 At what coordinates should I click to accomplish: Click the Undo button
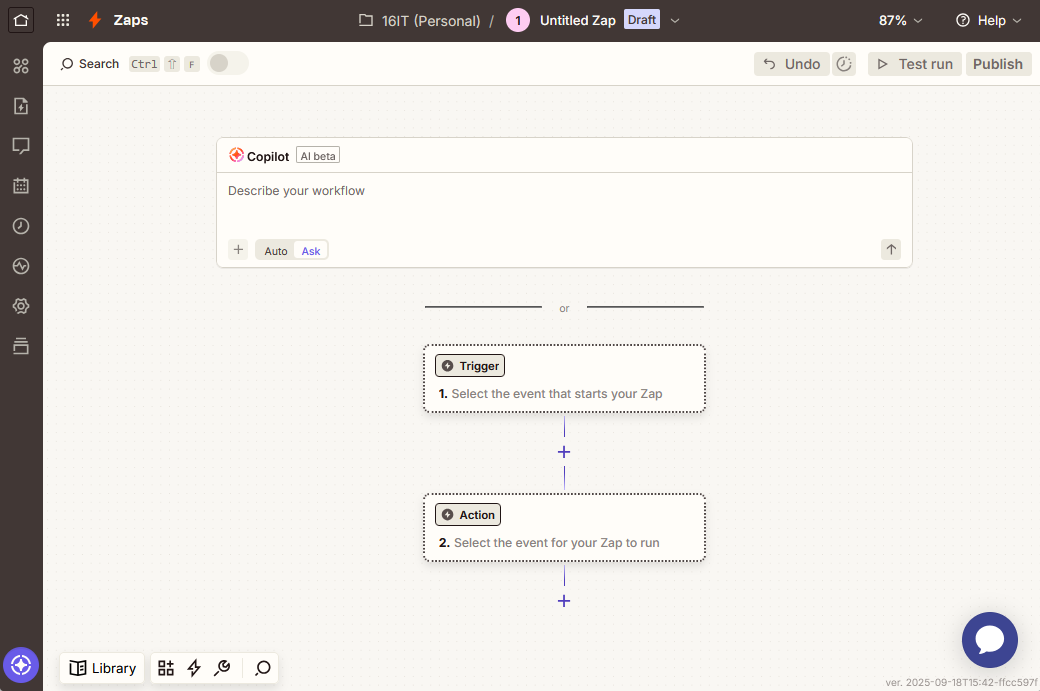[791, 64]
